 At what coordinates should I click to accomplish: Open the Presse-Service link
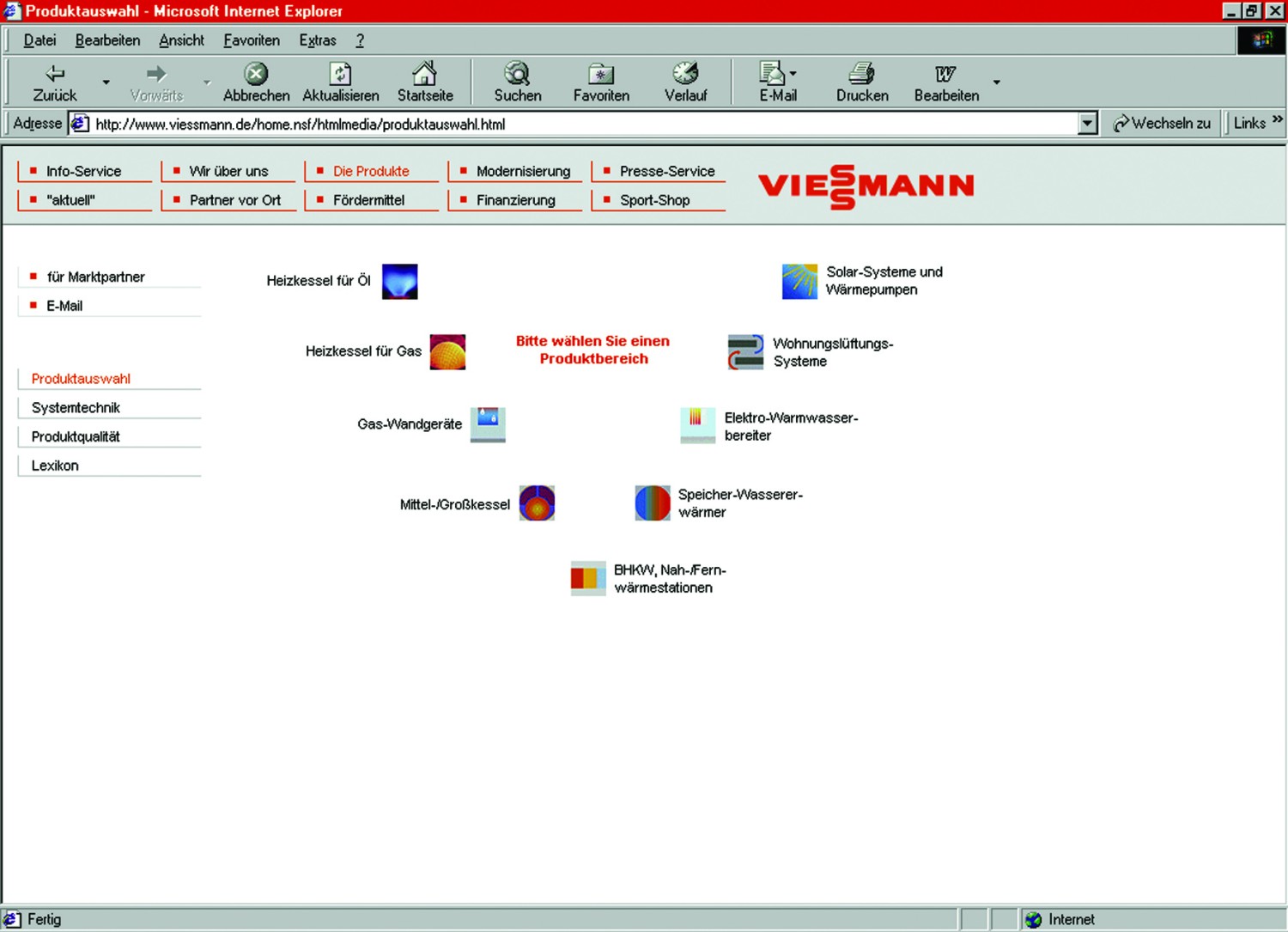[667, 171]
